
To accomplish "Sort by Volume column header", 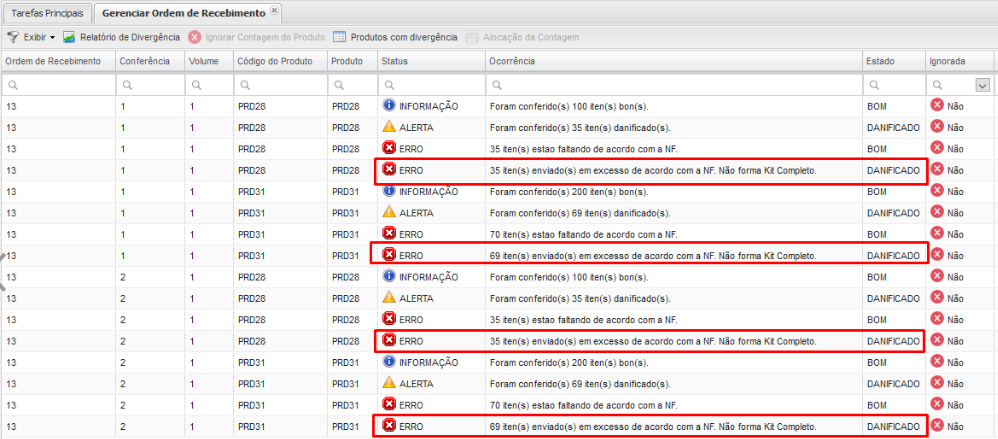I will click(209, 61).
